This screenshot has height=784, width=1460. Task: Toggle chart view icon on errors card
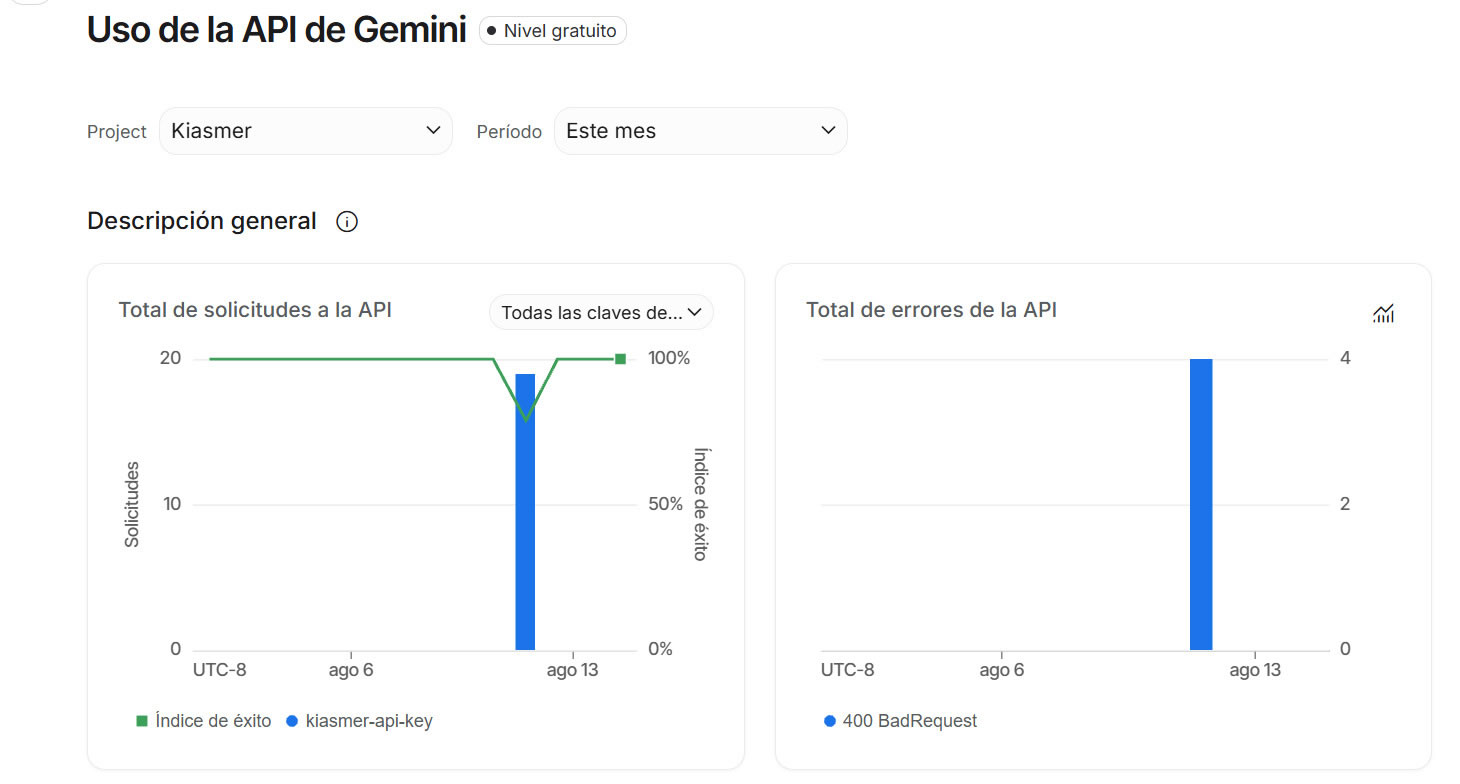click(1384, 314)
